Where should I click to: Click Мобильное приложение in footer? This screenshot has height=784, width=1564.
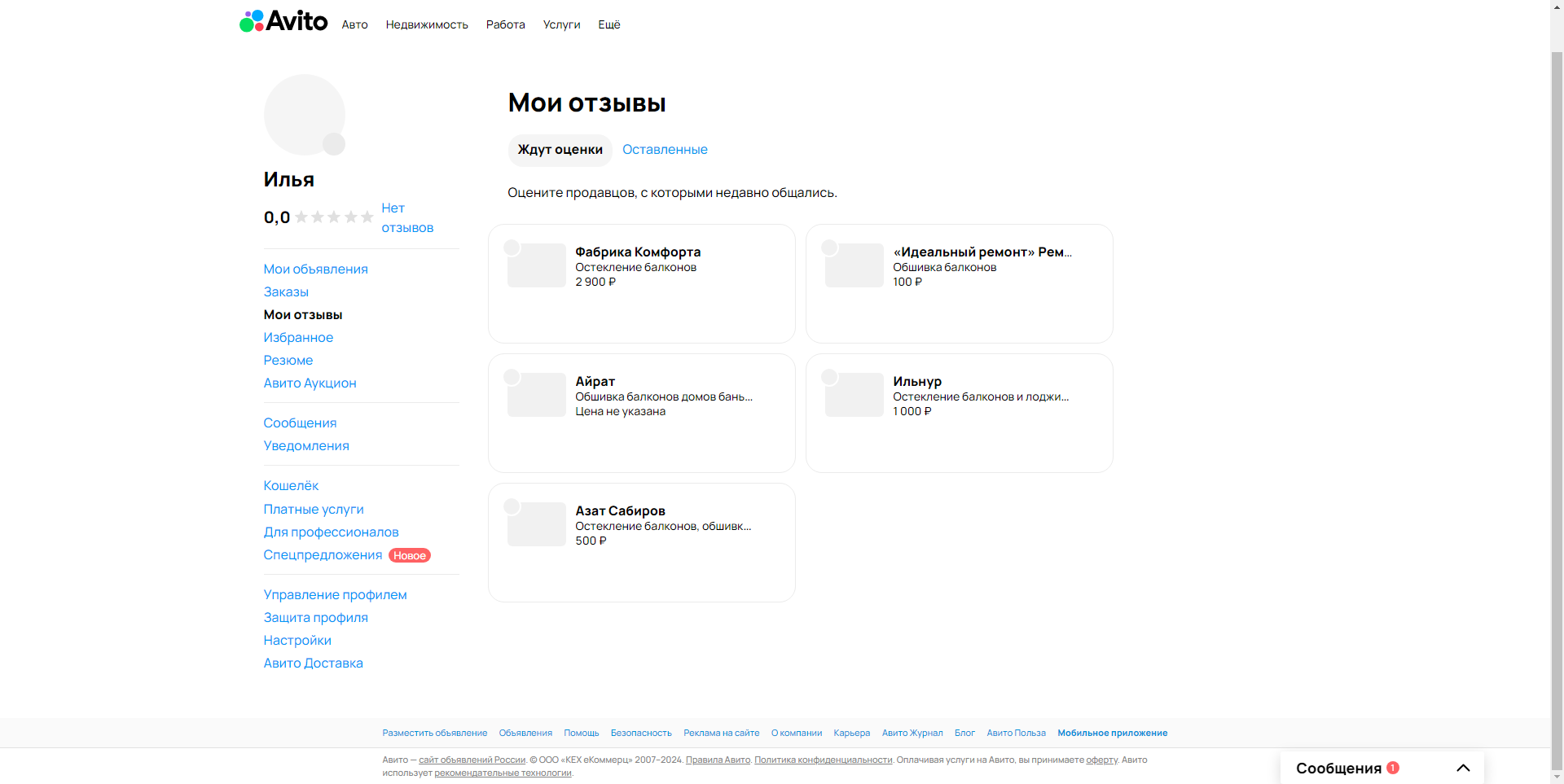coord(1113,733)
